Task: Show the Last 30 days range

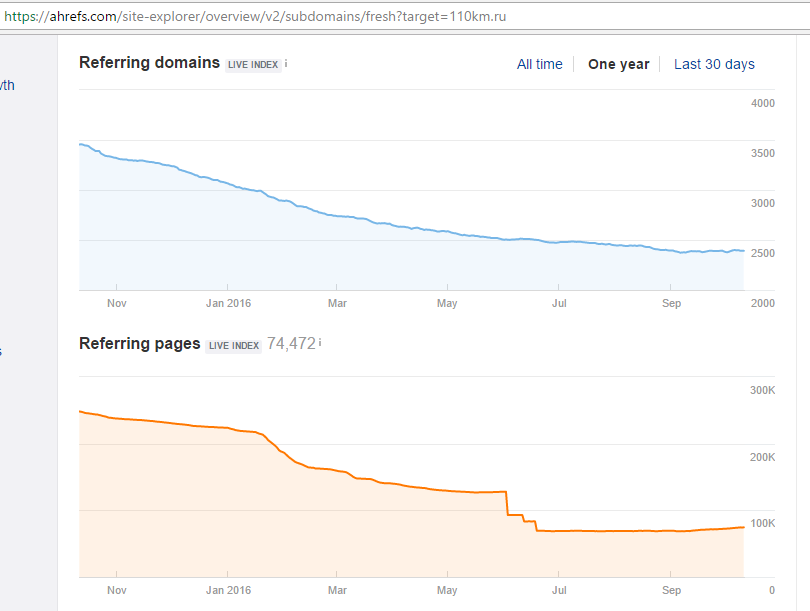Action: coord(714,64)
